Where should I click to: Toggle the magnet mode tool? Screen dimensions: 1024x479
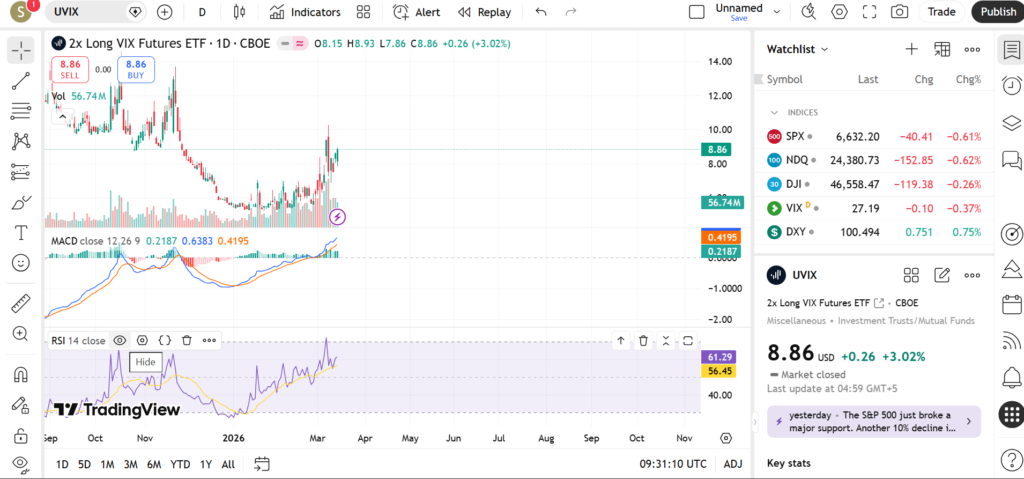(x=20, y=375)
